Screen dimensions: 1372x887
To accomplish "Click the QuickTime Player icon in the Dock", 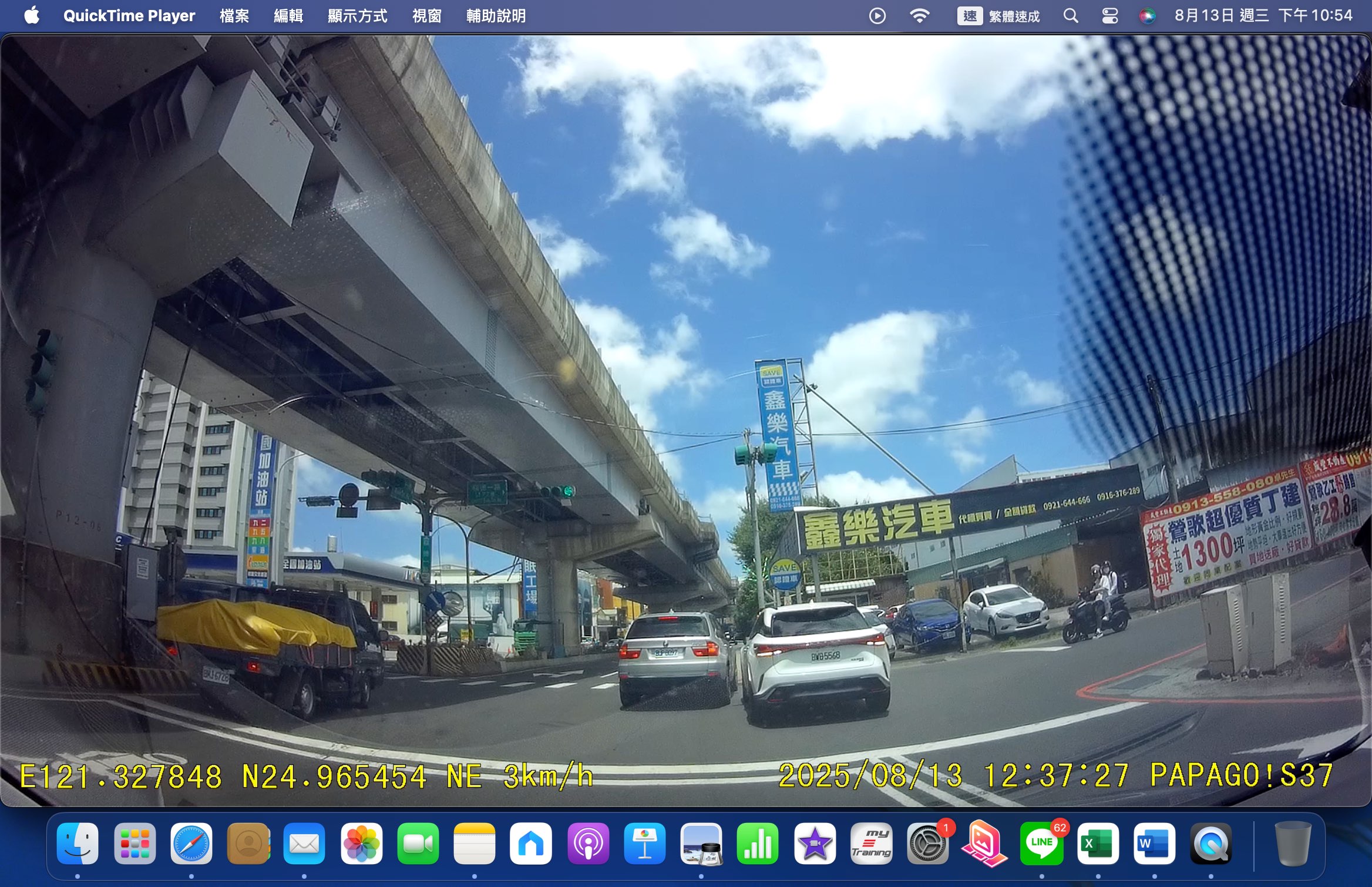I will (1211, 844).
